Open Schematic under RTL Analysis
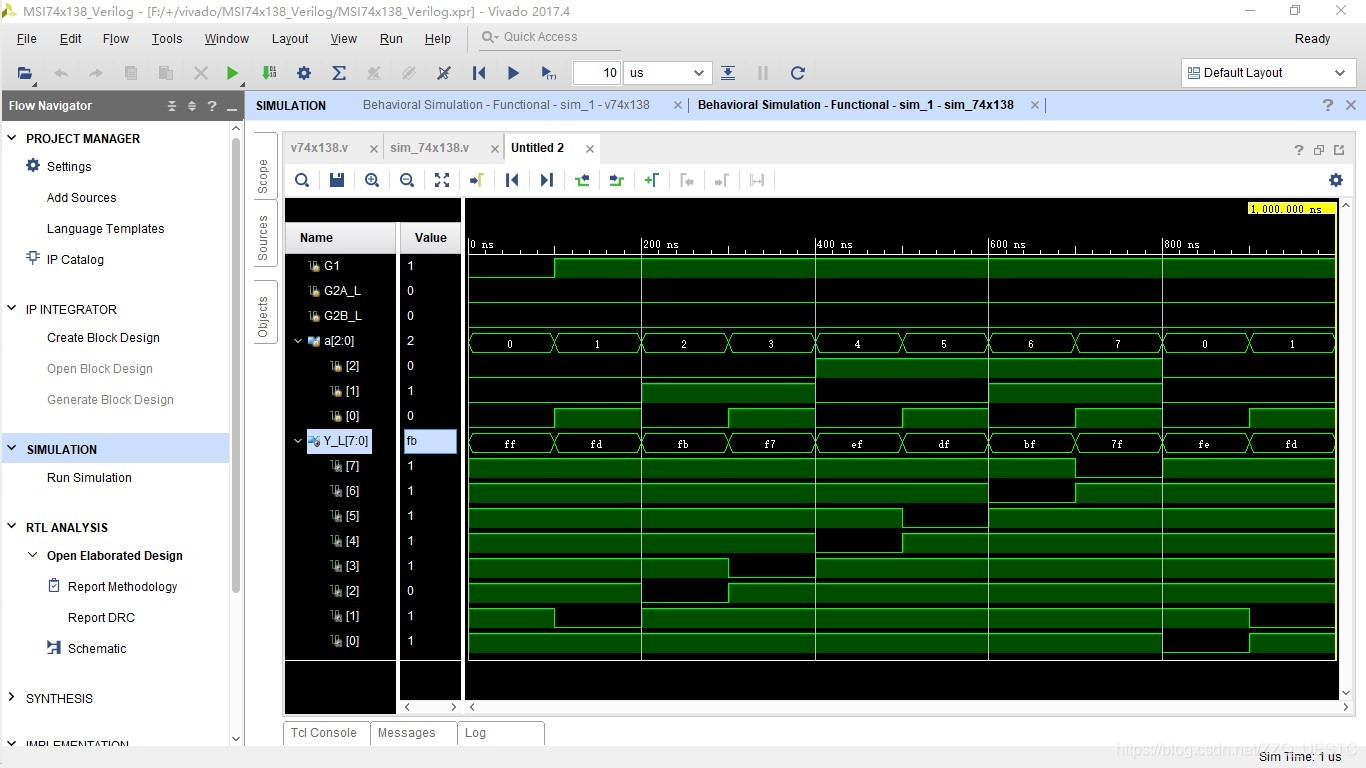1366x768 pixels. click(x=97, y=649)
